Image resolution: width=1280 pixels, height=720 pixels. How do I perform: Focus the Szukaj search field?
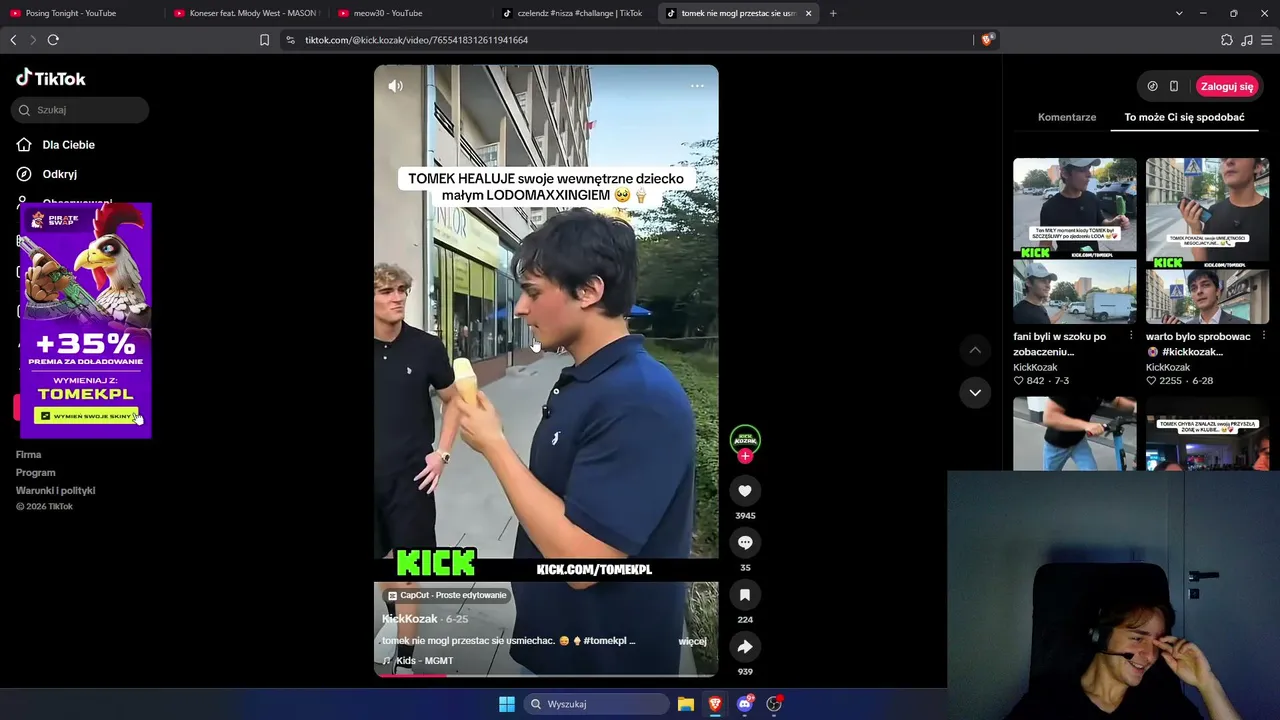pyautogui.click(x=80, y=110)
